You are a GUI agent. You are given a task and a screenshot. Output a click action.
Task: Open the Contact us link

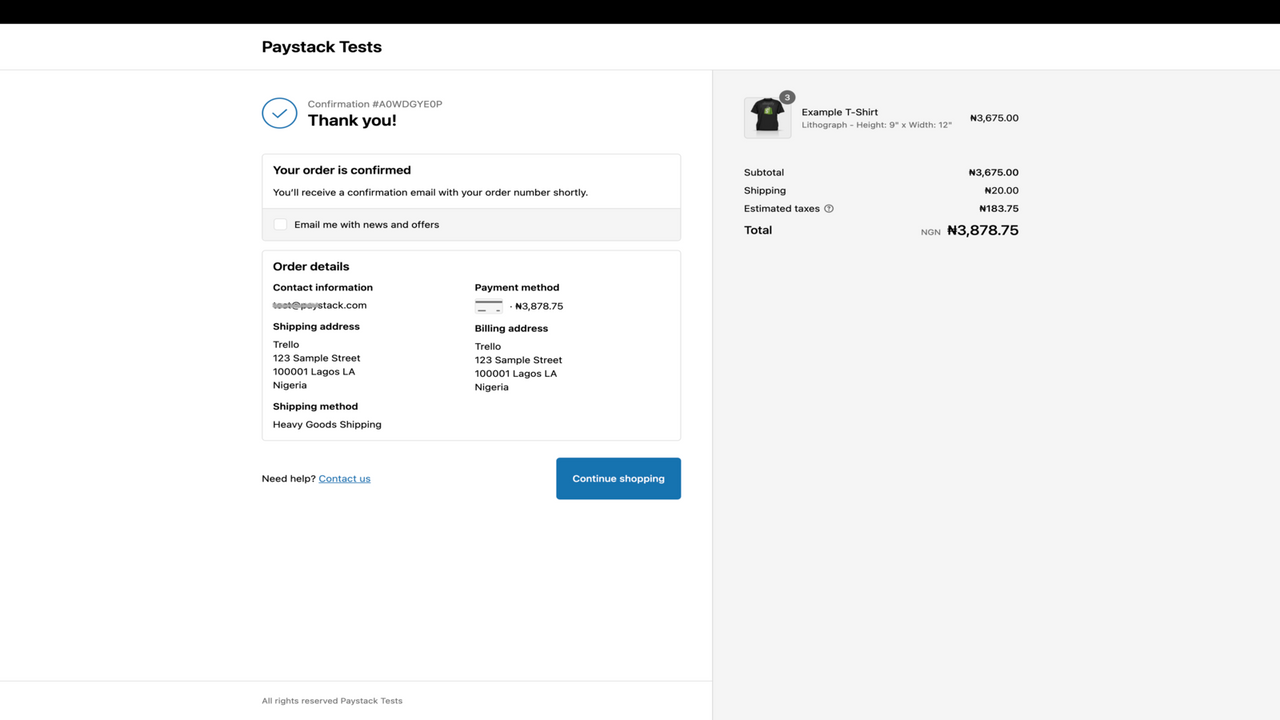click(345, 479)
